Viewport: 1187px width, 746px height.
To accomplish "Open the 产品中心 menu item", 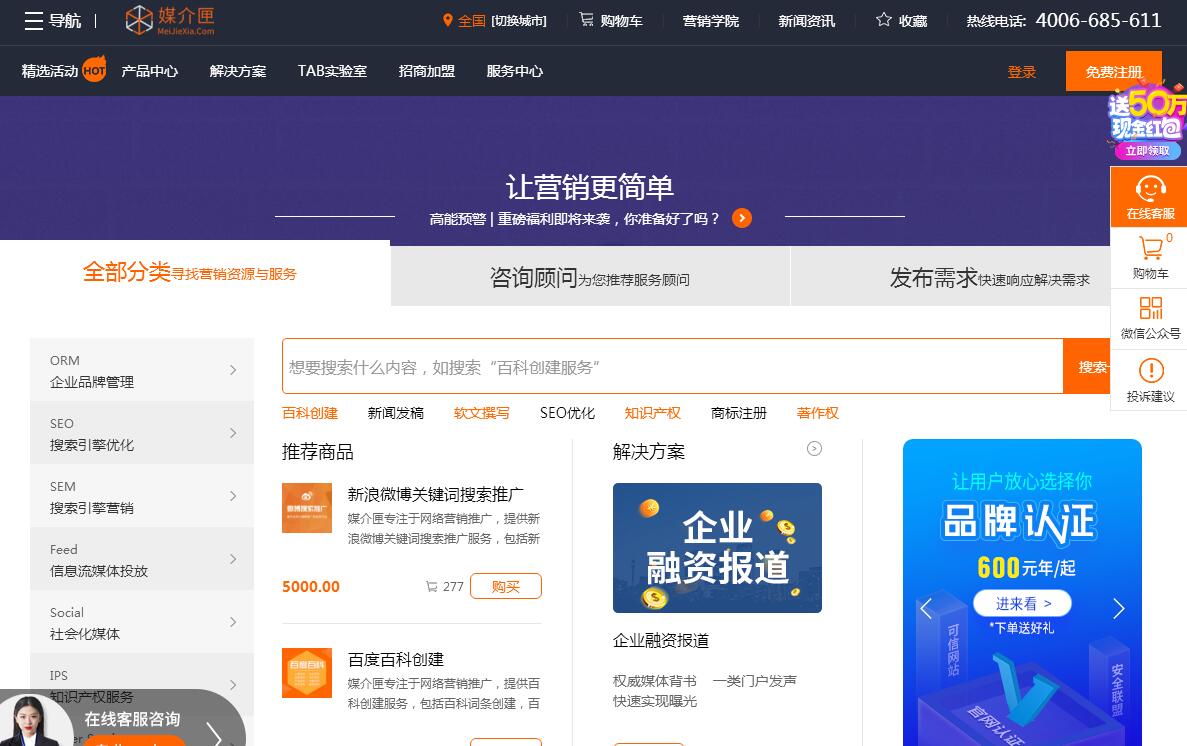I will (150, 71).
